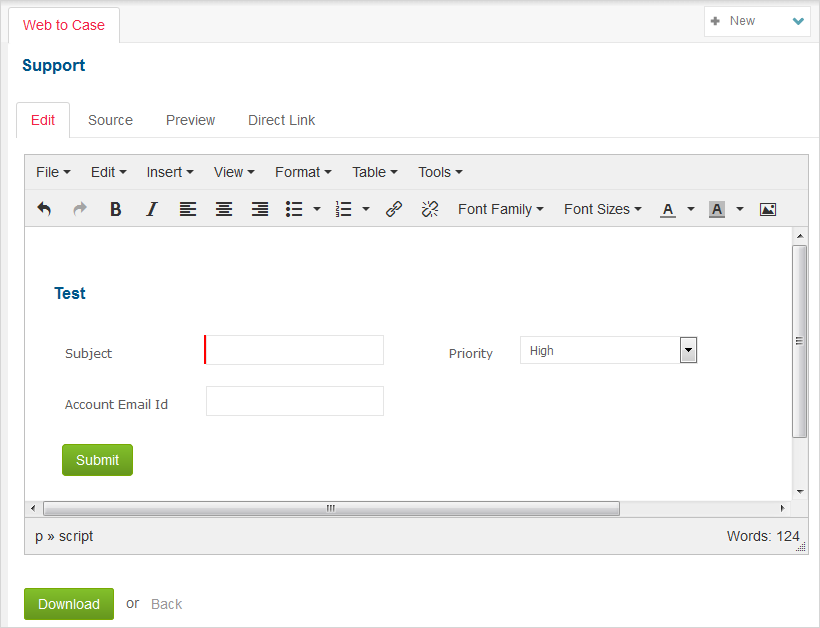The height and width of the screenshot is (628, 820).
Task: Switch to the Direct Link tab
Action: click(x=281, y=120)
